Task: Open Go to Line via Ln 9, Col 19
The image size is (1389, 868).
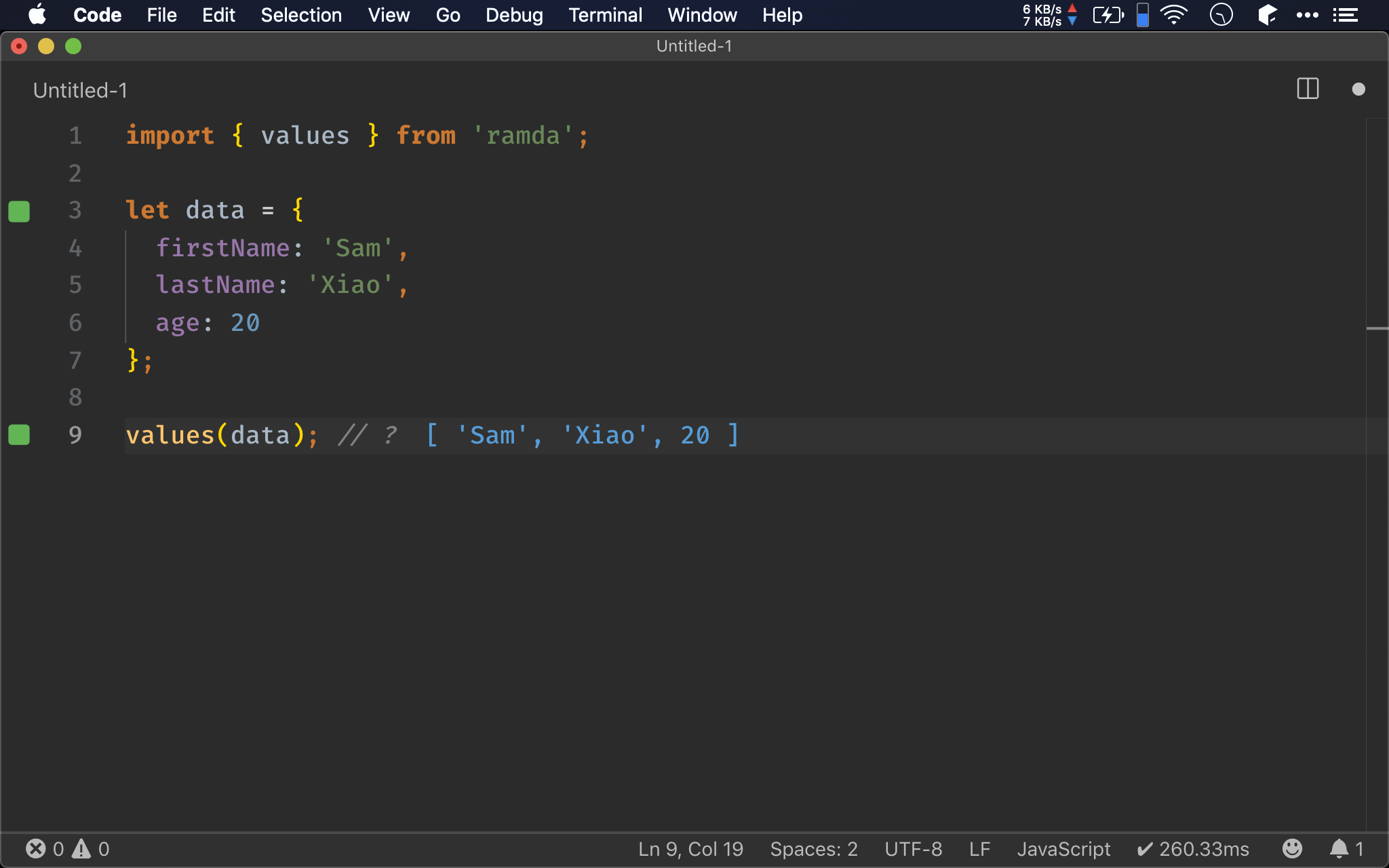Action: (x=690, y=849)
